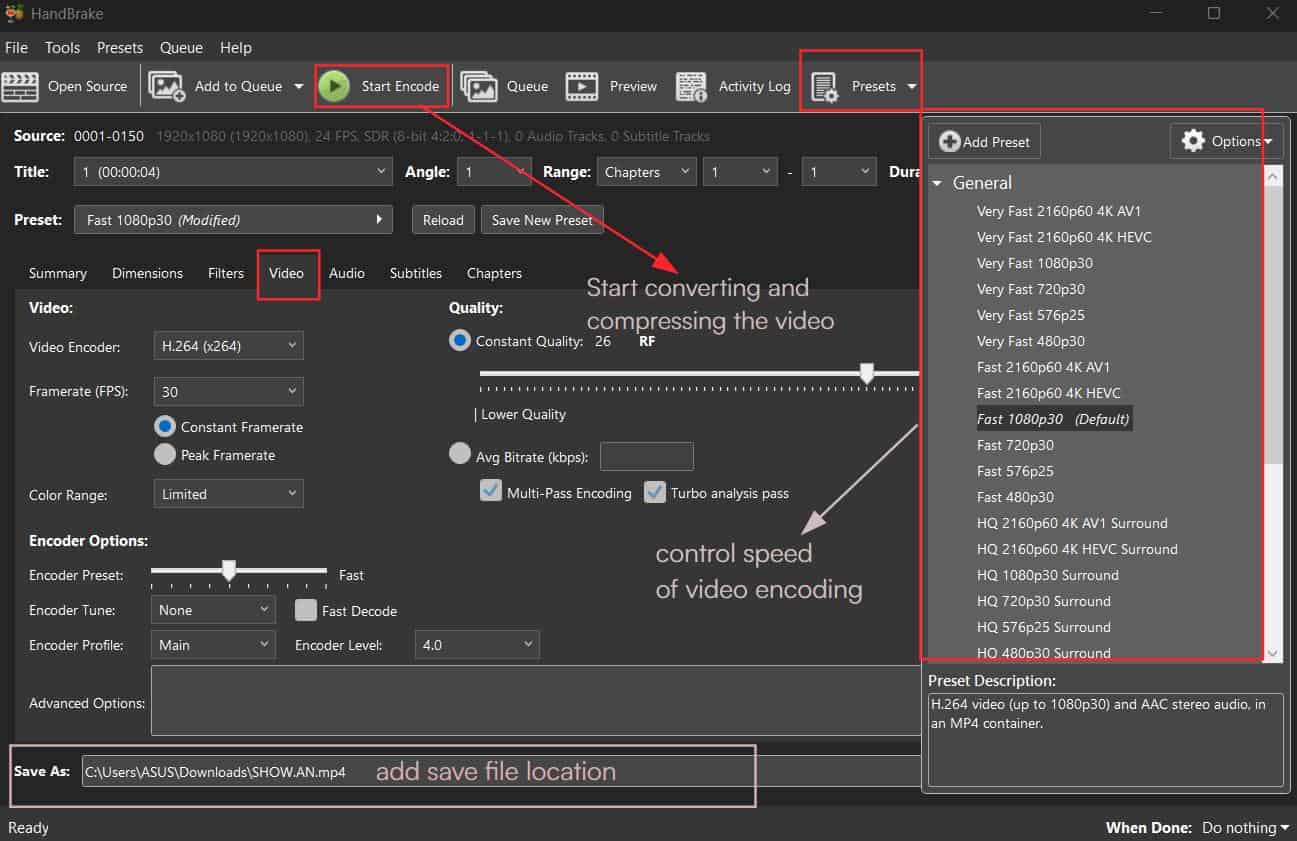Select the Fast 2160p60 4K HEVC preset
Viewport: 1297px width, 841px height.
tap(1049, 393)
